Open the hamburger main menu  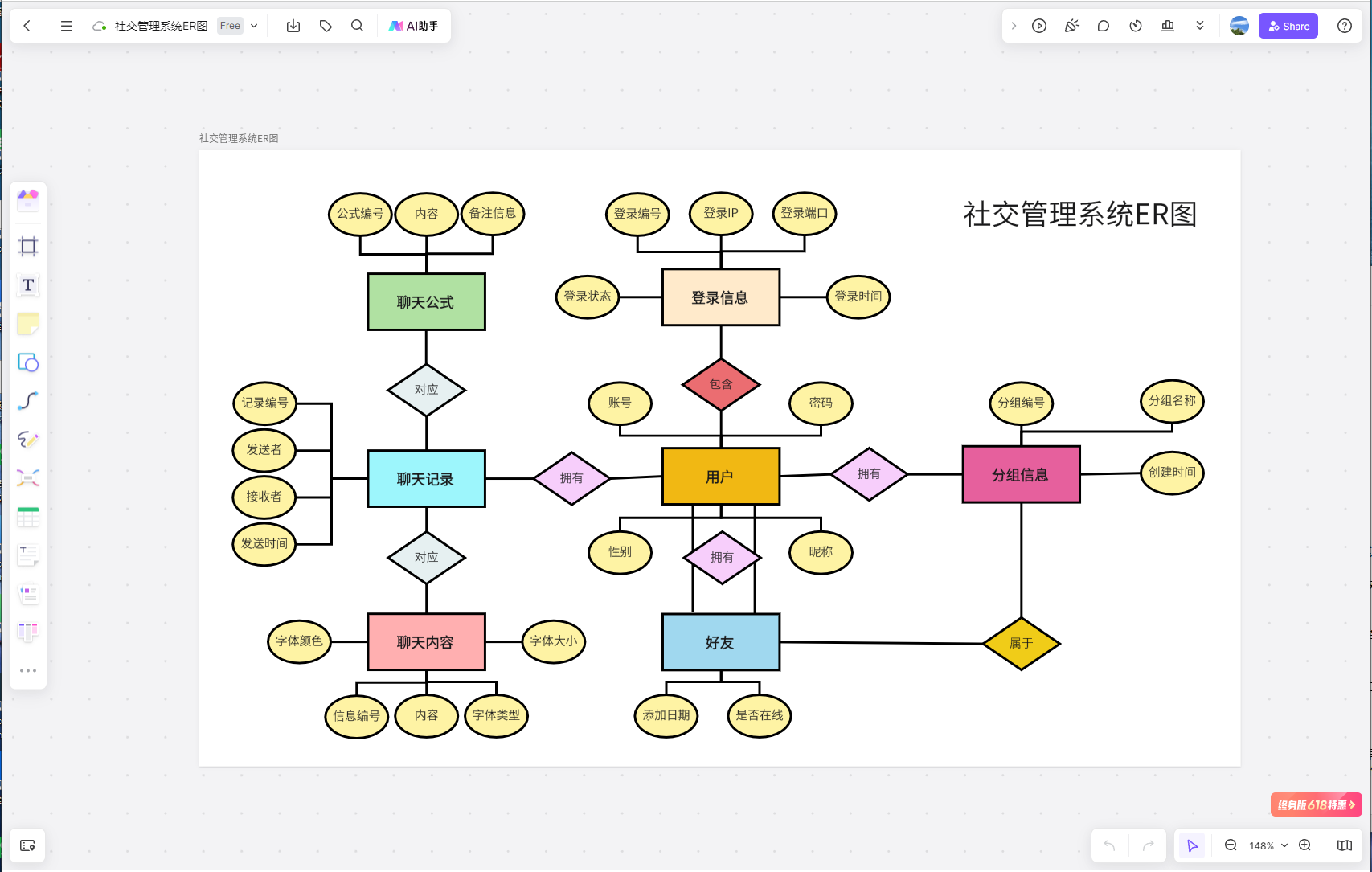pyautogui.click(x=67, y=26)
